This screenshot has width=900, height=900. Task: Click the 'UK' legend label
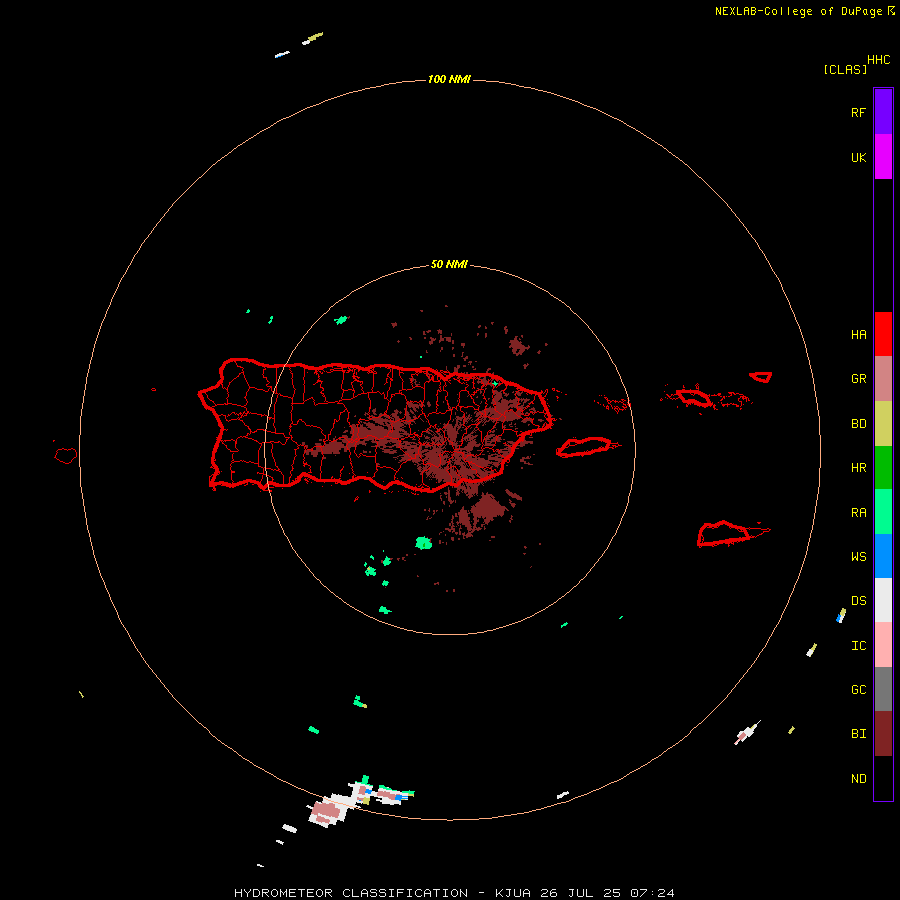[x=858, y=157]
